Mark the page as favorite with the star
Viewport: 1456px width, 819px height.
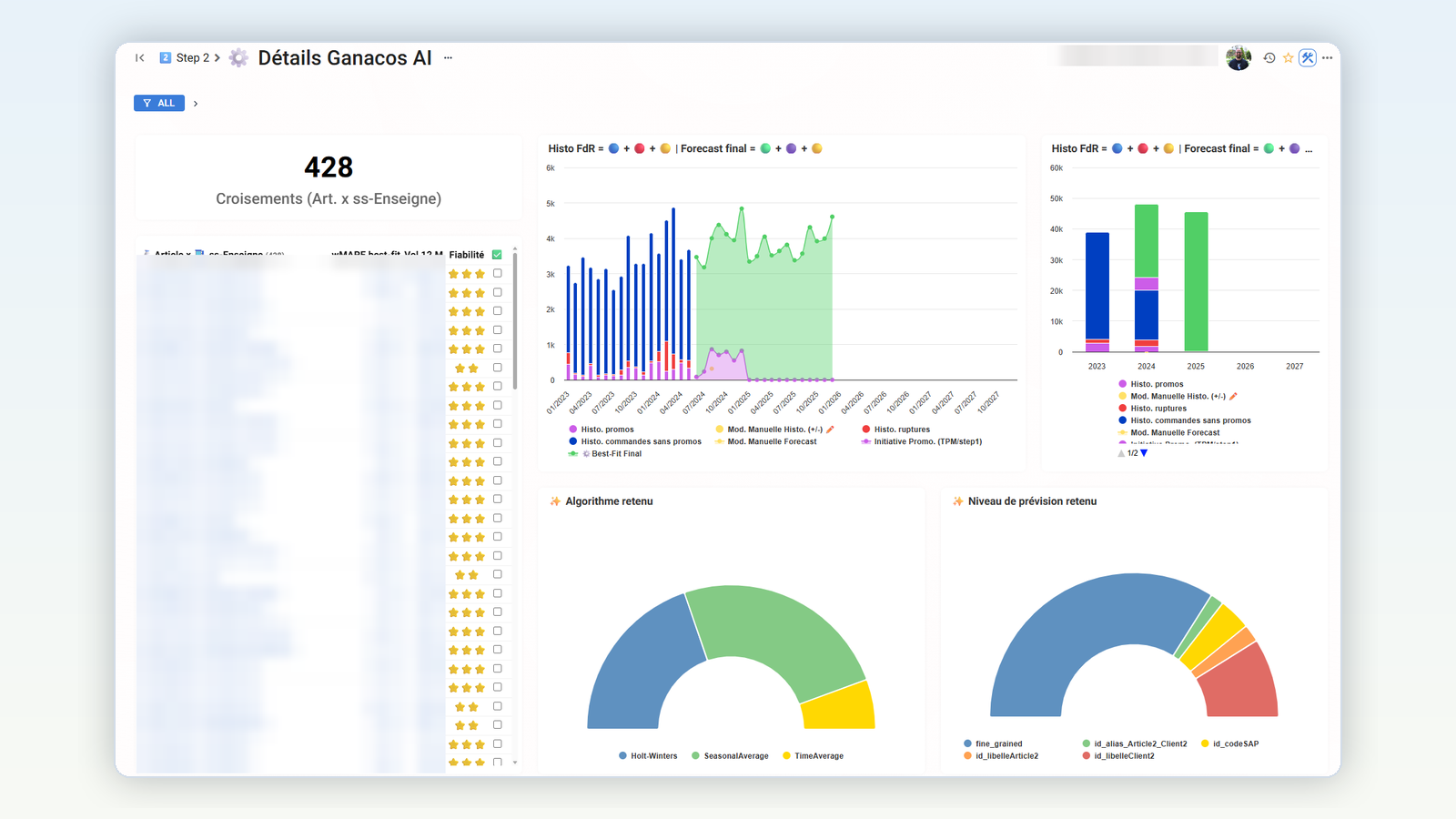[x=1289, y=57]
